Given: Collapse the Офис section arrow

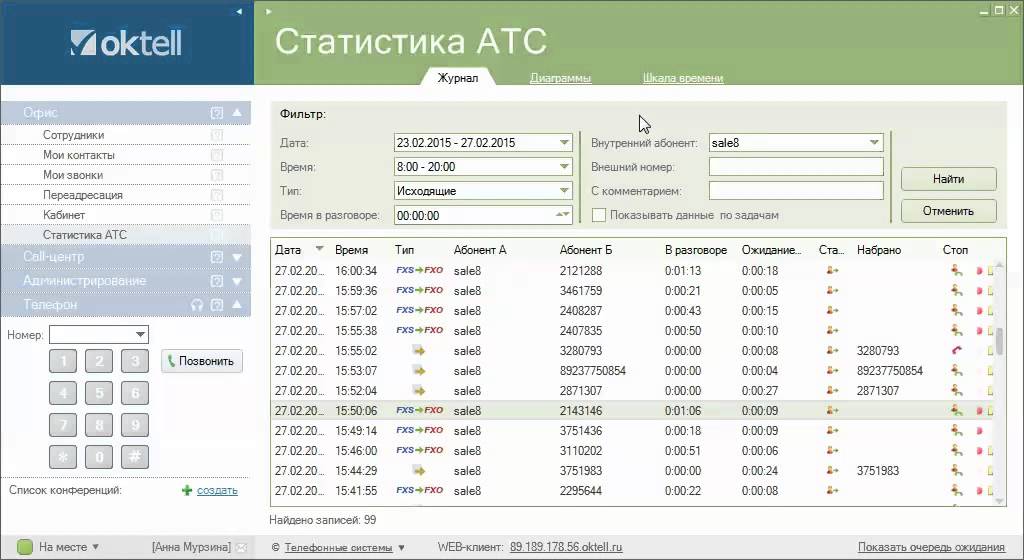Looking at the screenshot, I should point(237,113).
